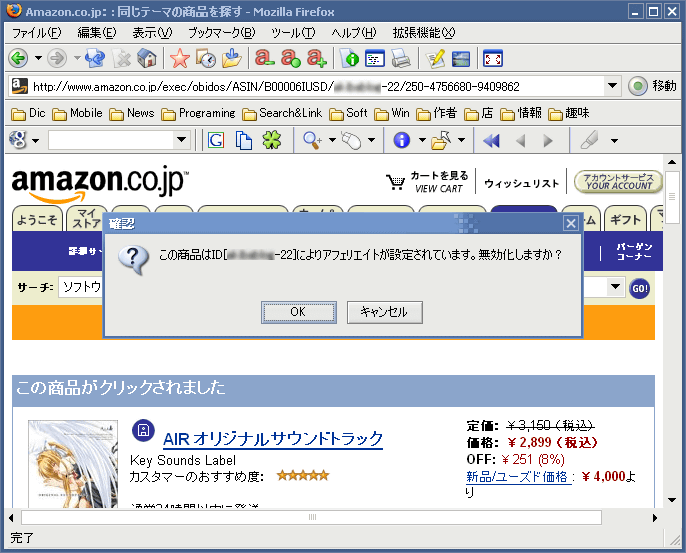Open the Soft bookmark folder

tap(348, 113)
